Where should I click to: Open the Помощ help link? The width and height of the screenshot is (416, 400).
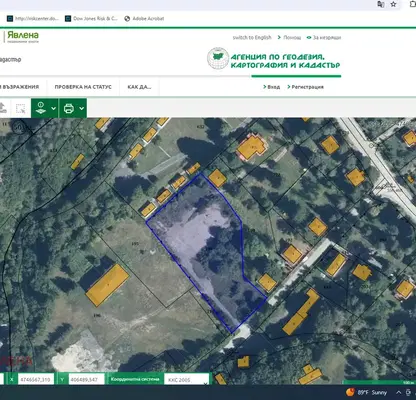pos(289,37)
